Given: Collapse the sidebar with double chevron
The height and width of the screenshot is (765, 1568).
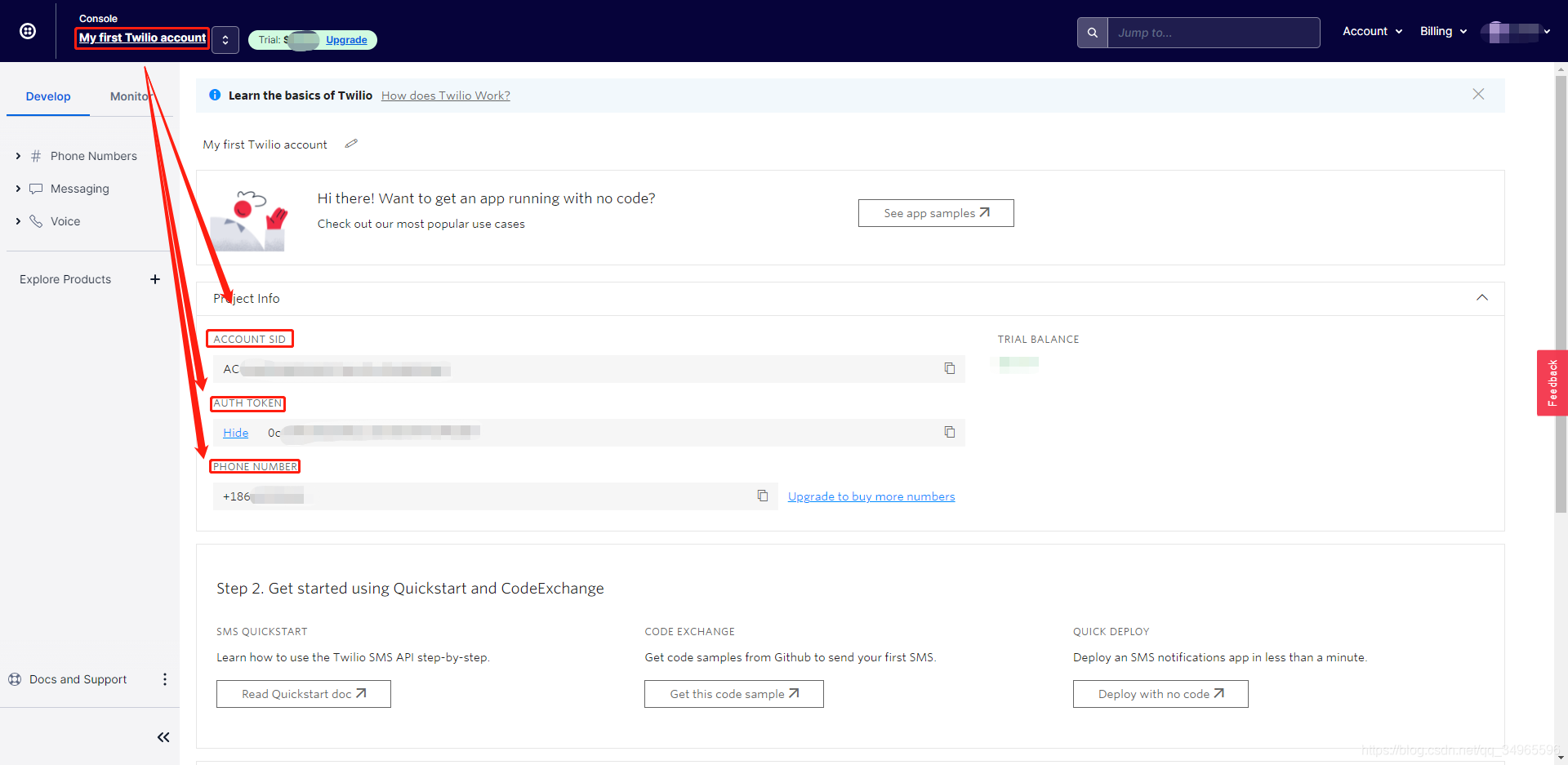Looking at the screenshot, I should click(x=163, y=737).
